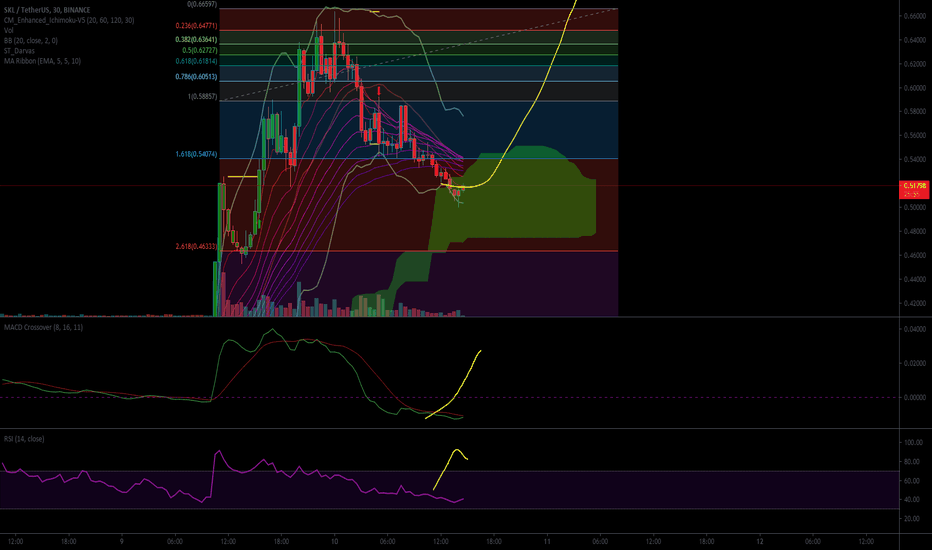Click date label 9 on time axis
This screenshot has height=550, width=932.
(122, 541)
